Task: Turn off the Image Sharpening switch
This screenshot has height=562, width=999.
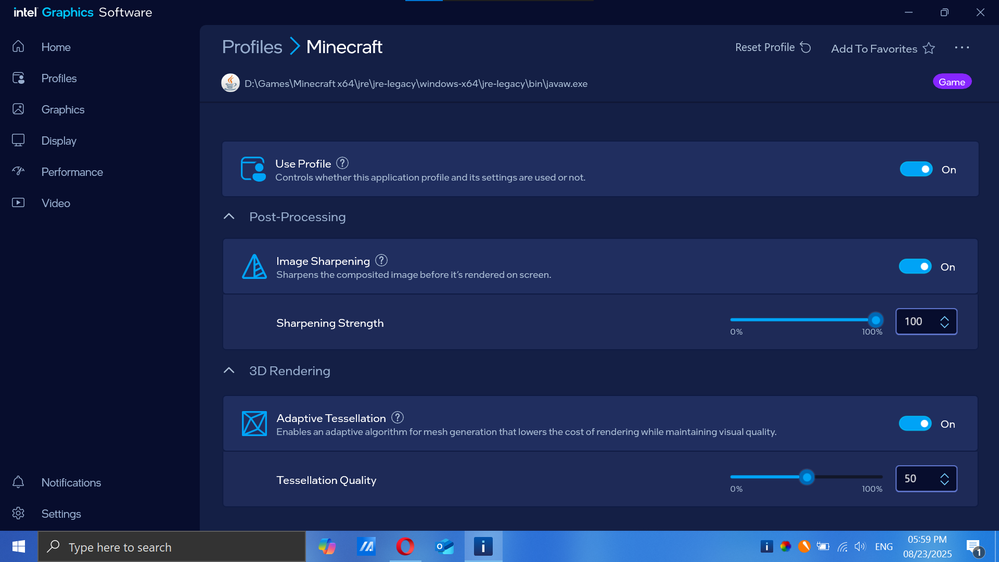Action: [916, 267]
